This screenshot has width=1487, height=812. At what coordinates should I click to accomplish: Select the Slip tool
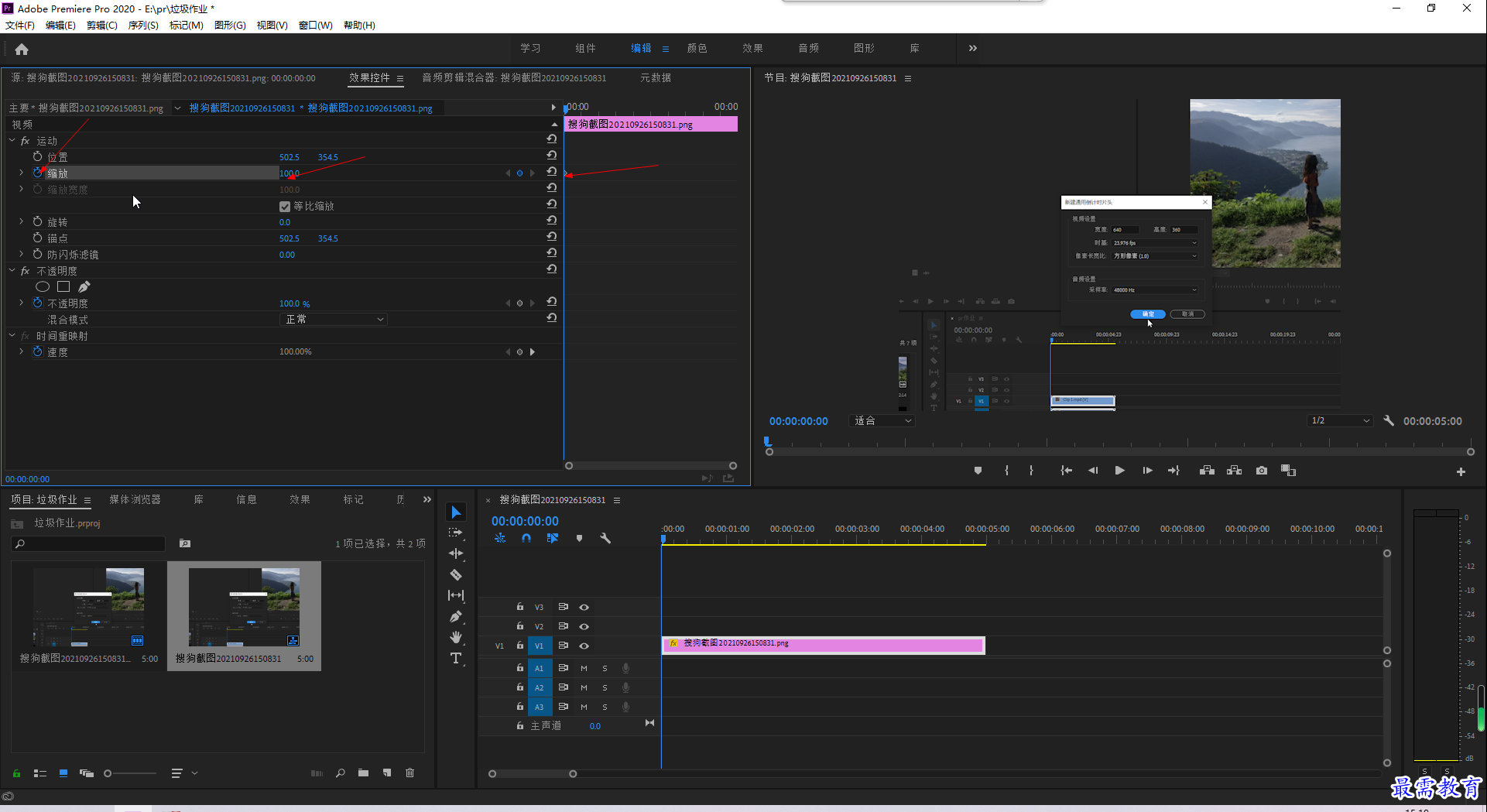point(456,595)
